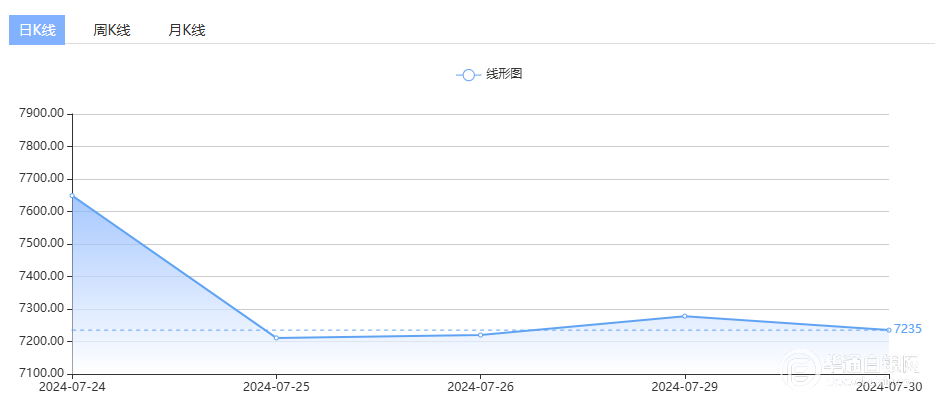Click the 7500.00 y-axis label

pos(41,244)
